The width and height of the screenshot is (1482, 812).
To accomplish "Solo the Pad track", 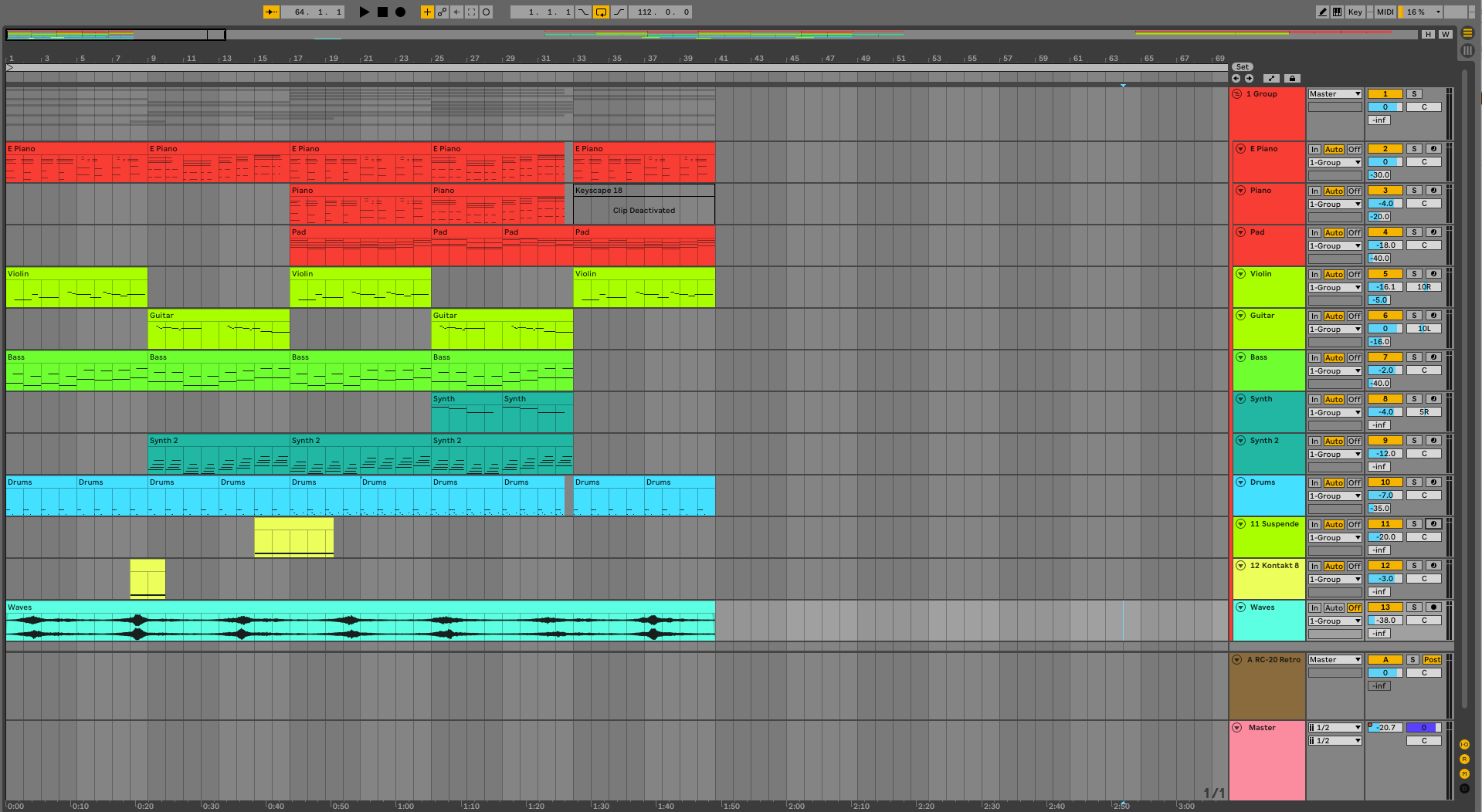I will [1414, 232].
